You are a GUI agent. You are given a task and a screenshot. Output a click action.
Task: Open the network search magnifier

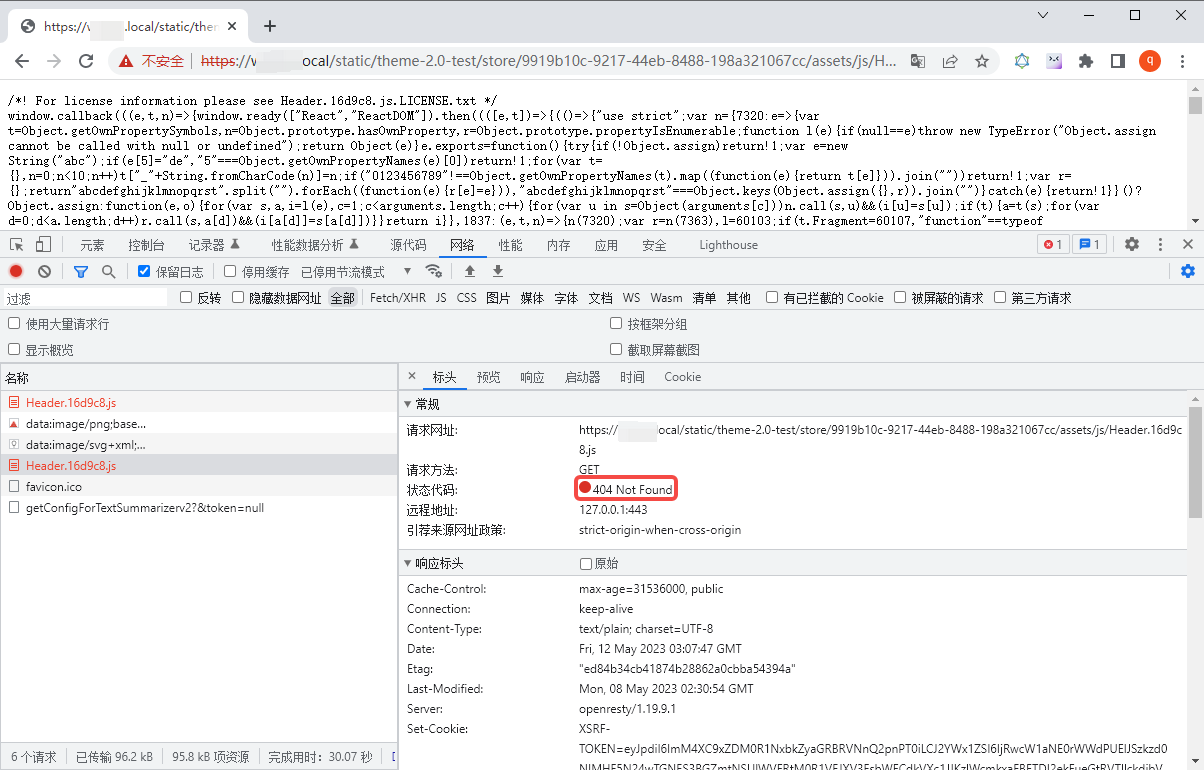click(x=108, y=271)
